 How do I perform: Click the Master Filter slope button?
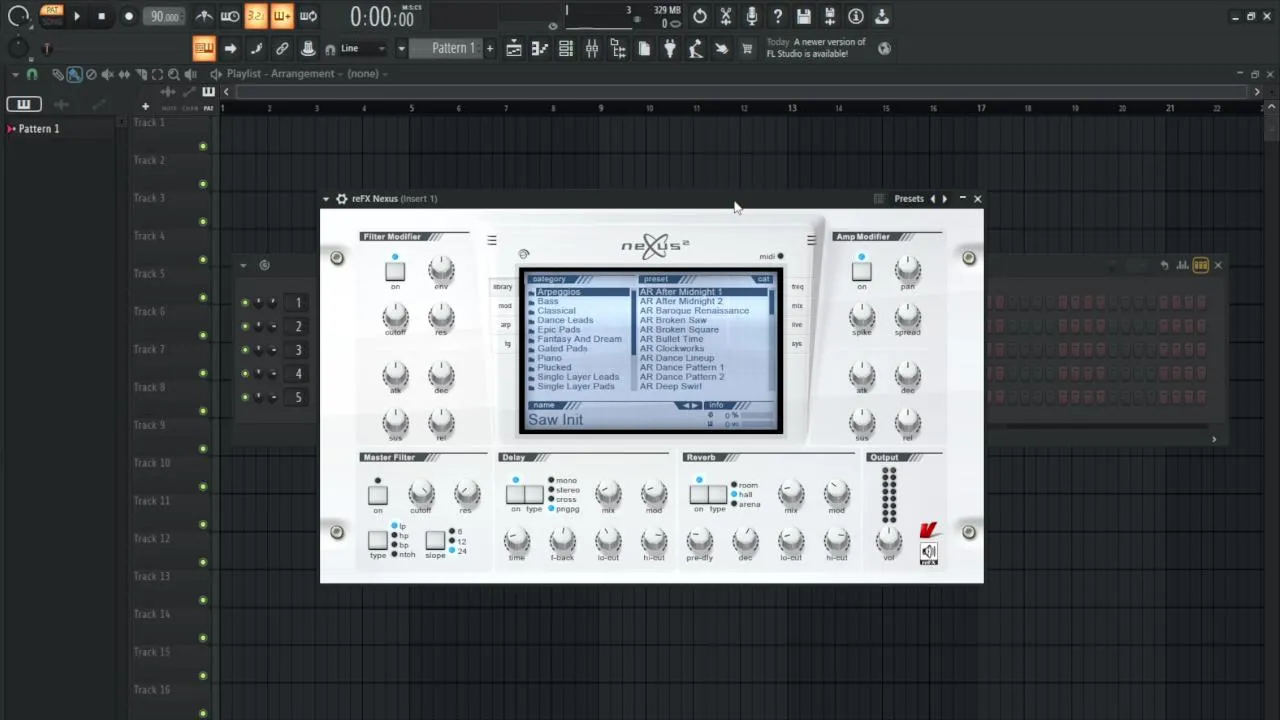(x=435, y=540)
